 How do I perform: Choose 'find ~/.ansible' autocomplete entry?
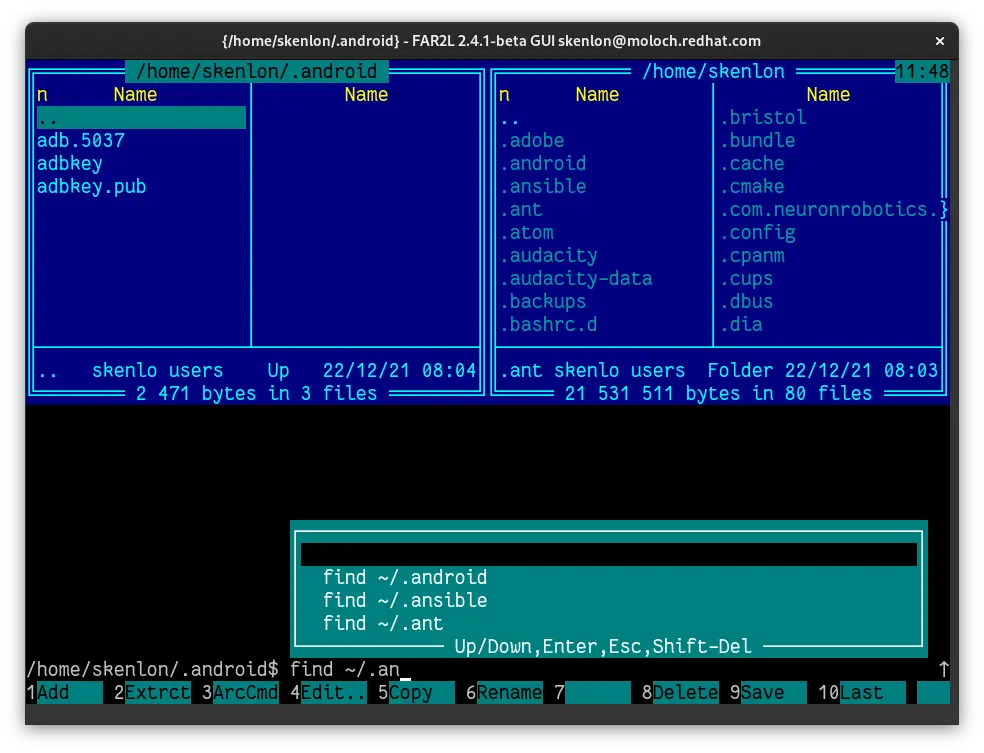(x=405, y=600)
